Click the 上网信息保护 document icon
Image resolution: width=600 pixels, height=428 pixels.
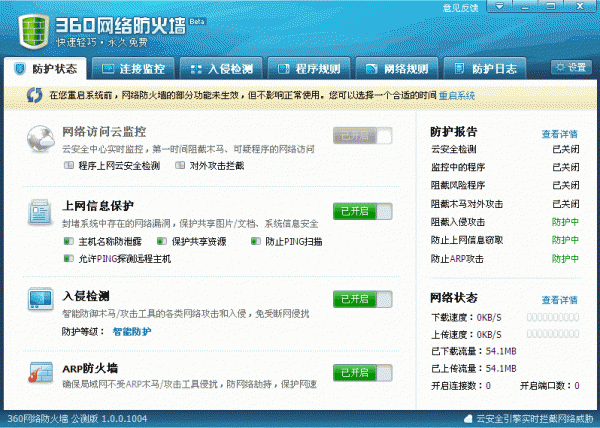click(x=40, y=212)
